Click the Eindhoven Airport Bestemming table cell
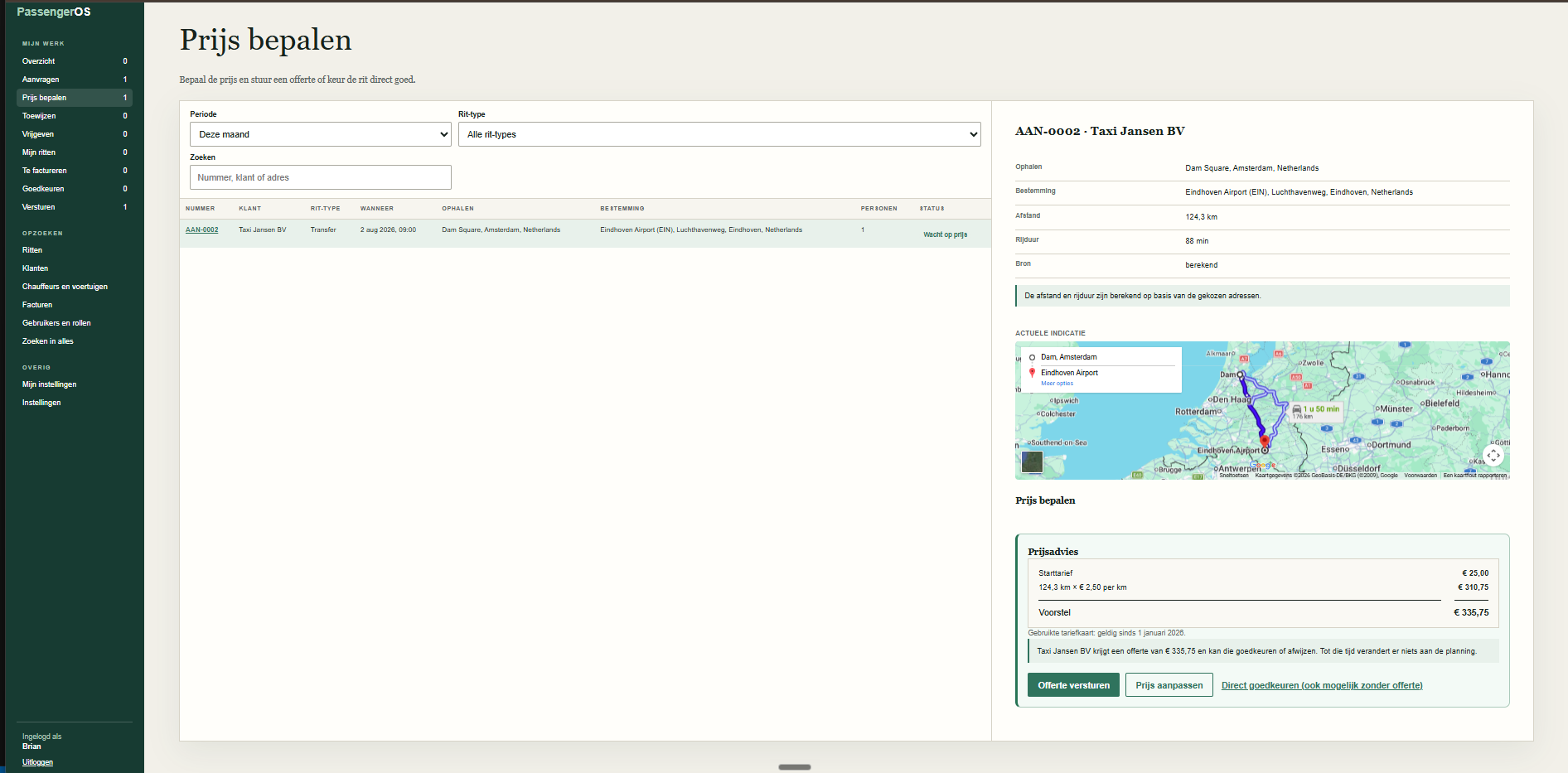 click(x=701, y=229)
